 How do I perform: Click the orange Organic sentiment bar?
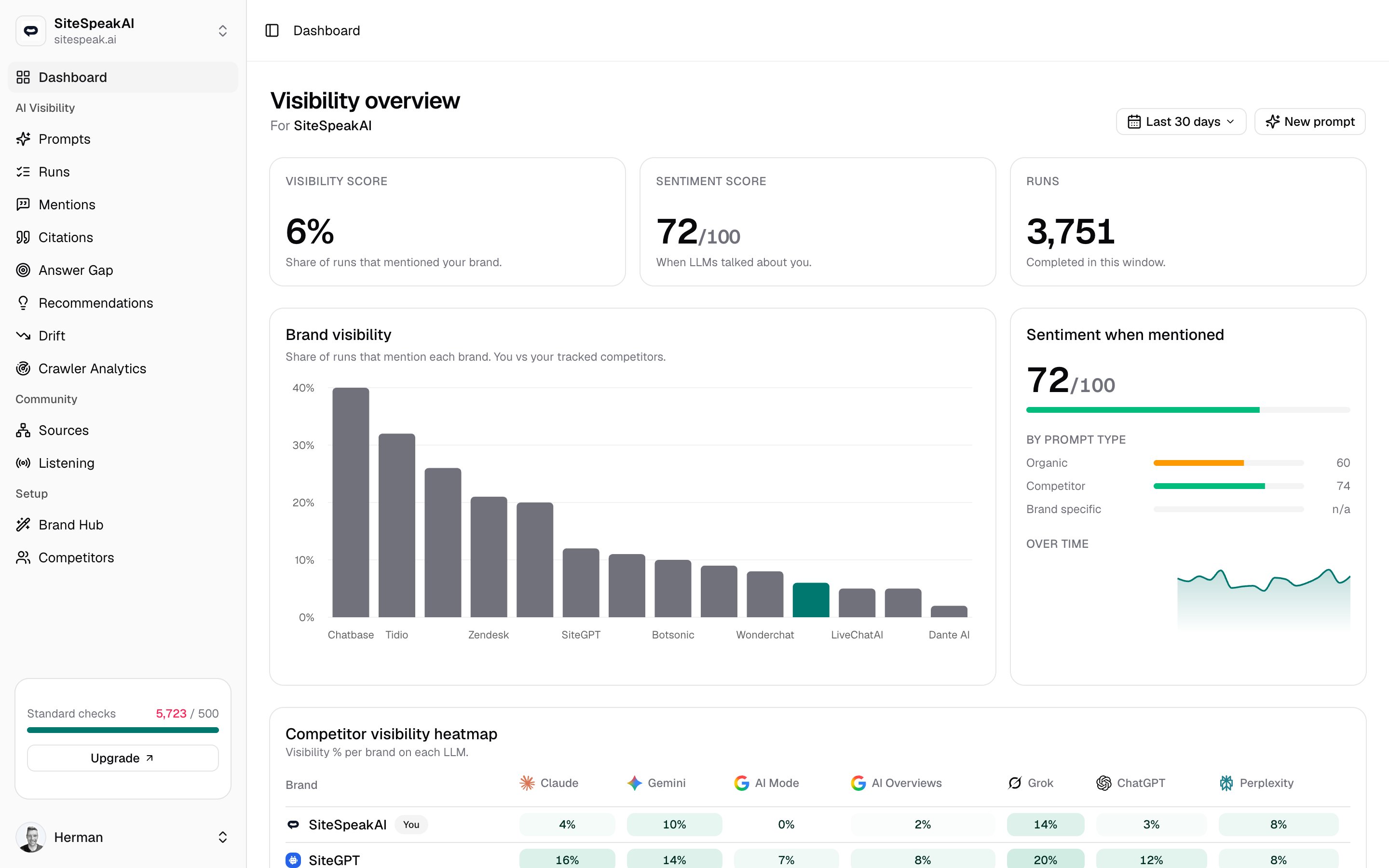[x=1198, y=463]
